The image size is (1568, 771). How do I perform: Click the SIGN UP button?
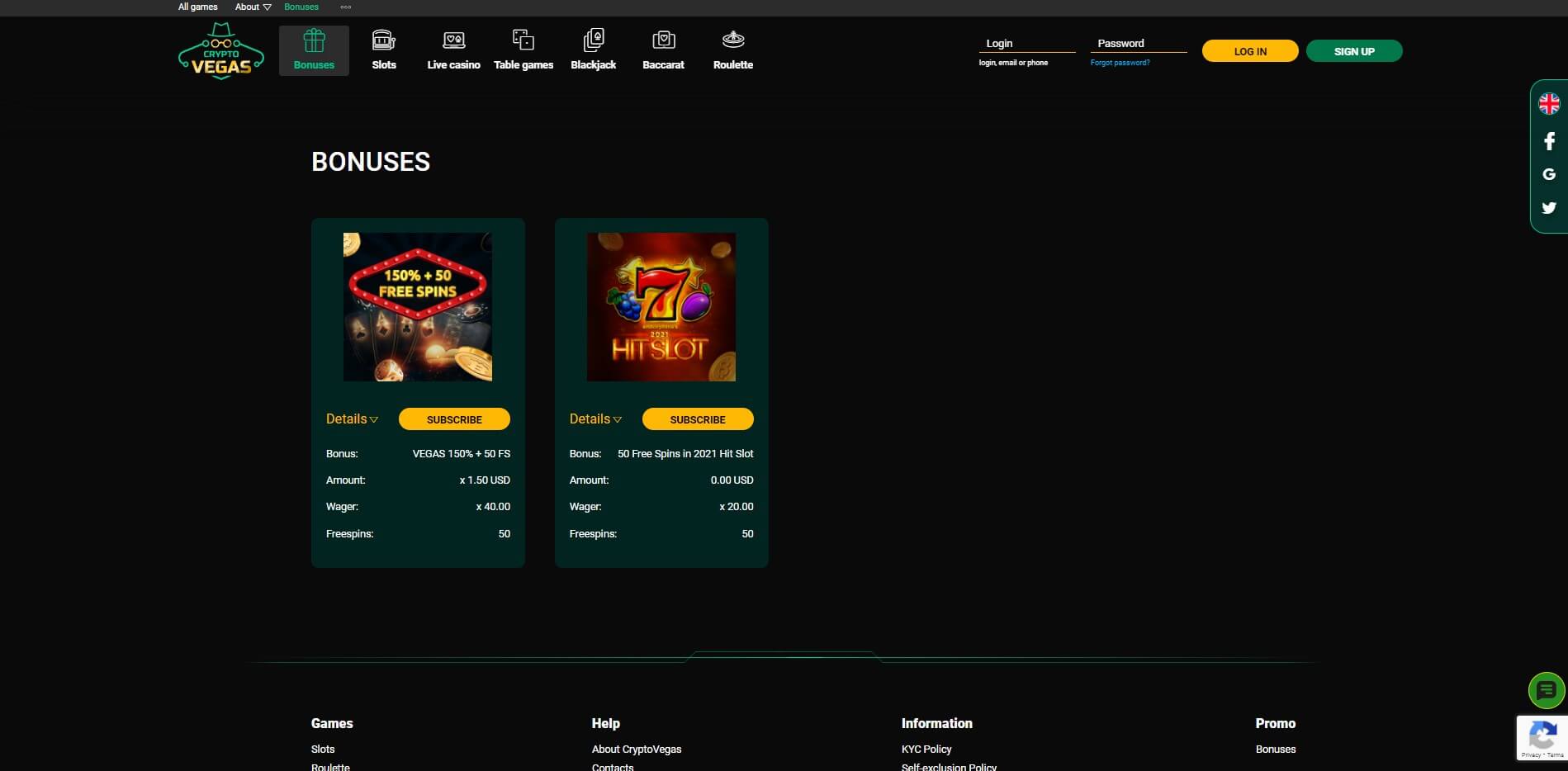(x=1354, y=51)
